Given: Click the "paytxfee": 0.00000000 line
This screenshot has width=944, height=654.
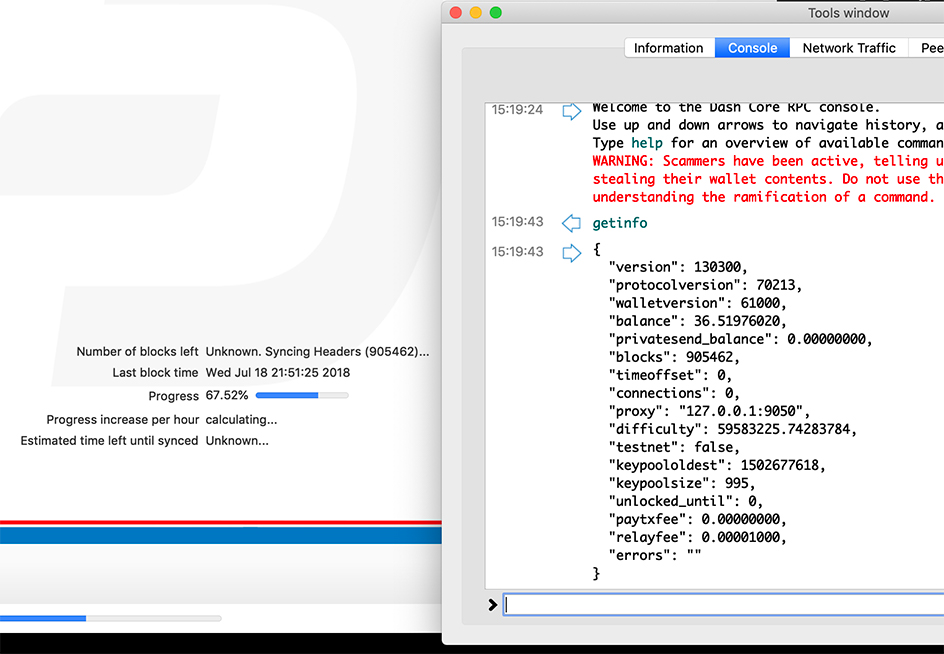Looking at the screenshot, I should (x=697, y=520).
